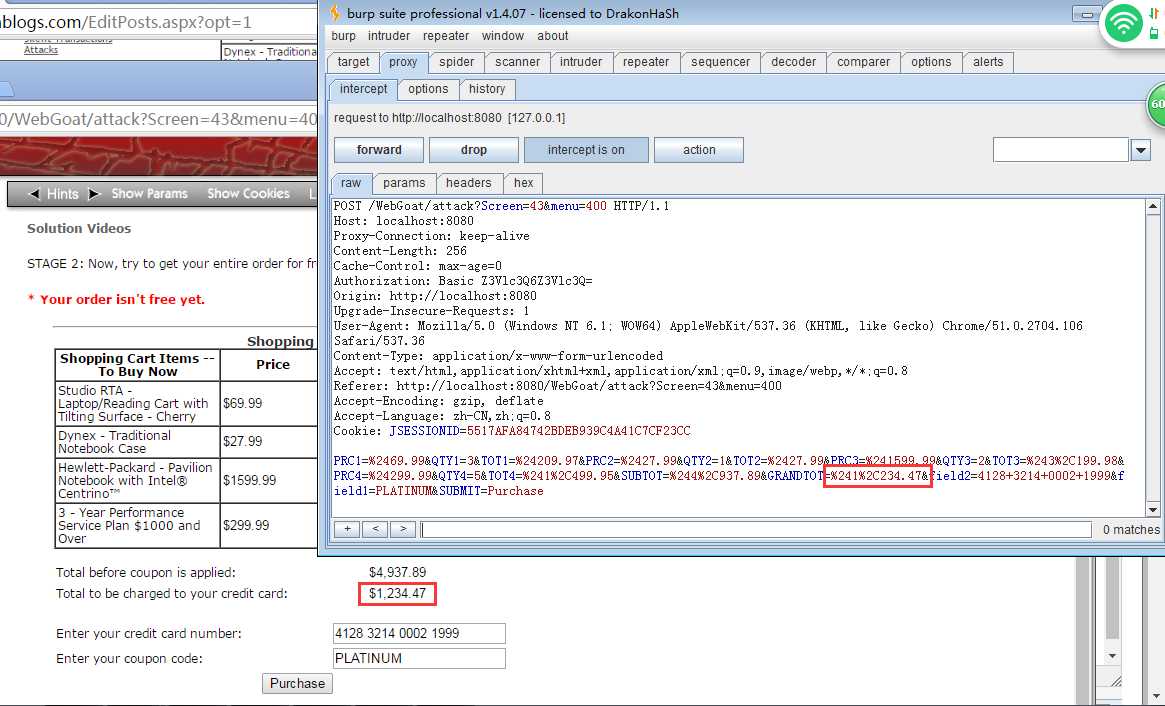This screenshot has width=1165, height=706.
Task: Open the repeater menu in menu bar
Action: (x=446, y=36)
